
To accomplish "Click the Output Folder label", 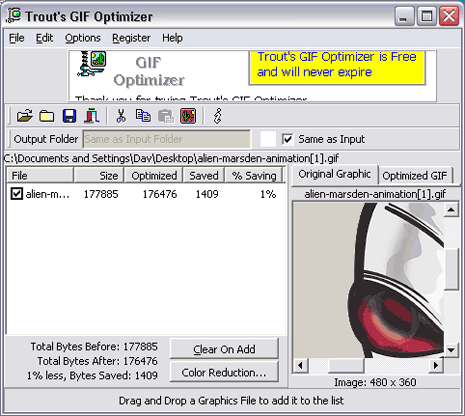I will (x=46, y=139).
